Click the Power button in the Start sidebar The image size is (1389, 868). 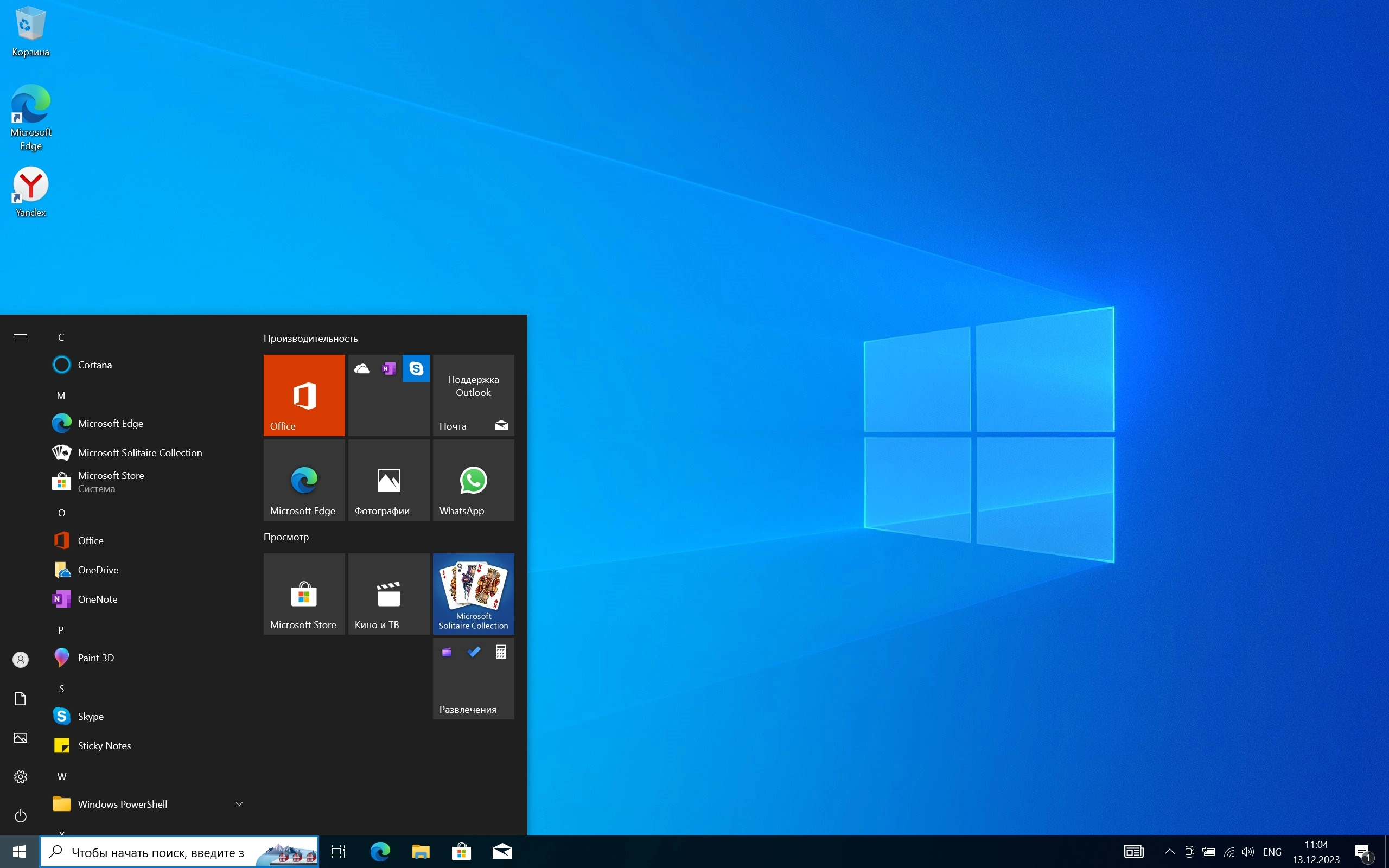pyautogui.click(x=21, y=816)
